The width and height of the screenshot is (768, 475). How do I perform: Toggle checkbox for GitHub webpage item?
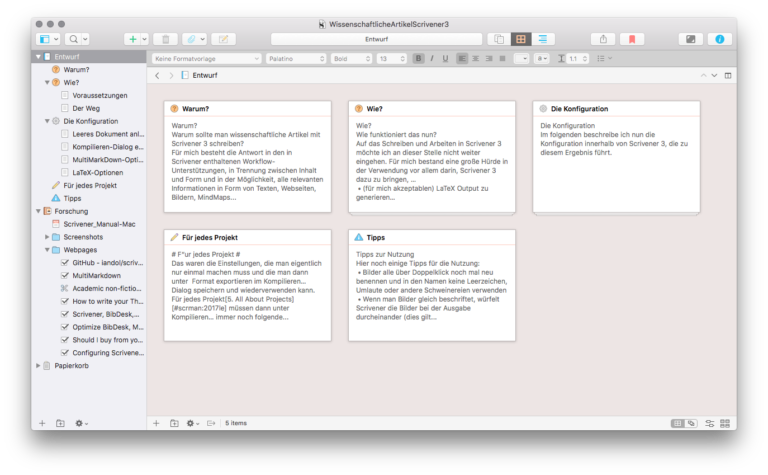click(65, 262)
